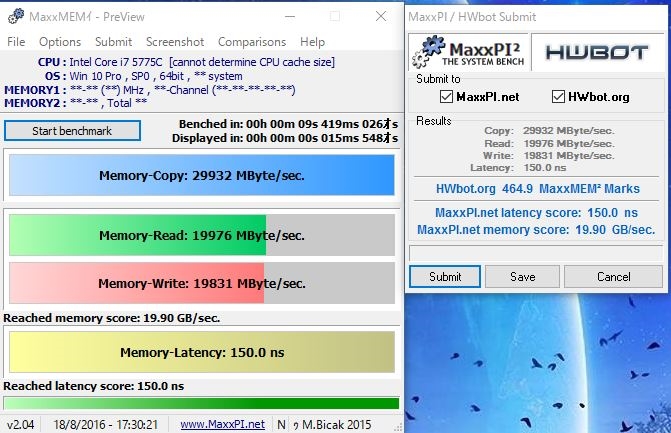Click the MaxxMEM gear icon in title bar
The height and width of the screenshot is (433, 671).
pyautogui.click(x=16, y=16)
